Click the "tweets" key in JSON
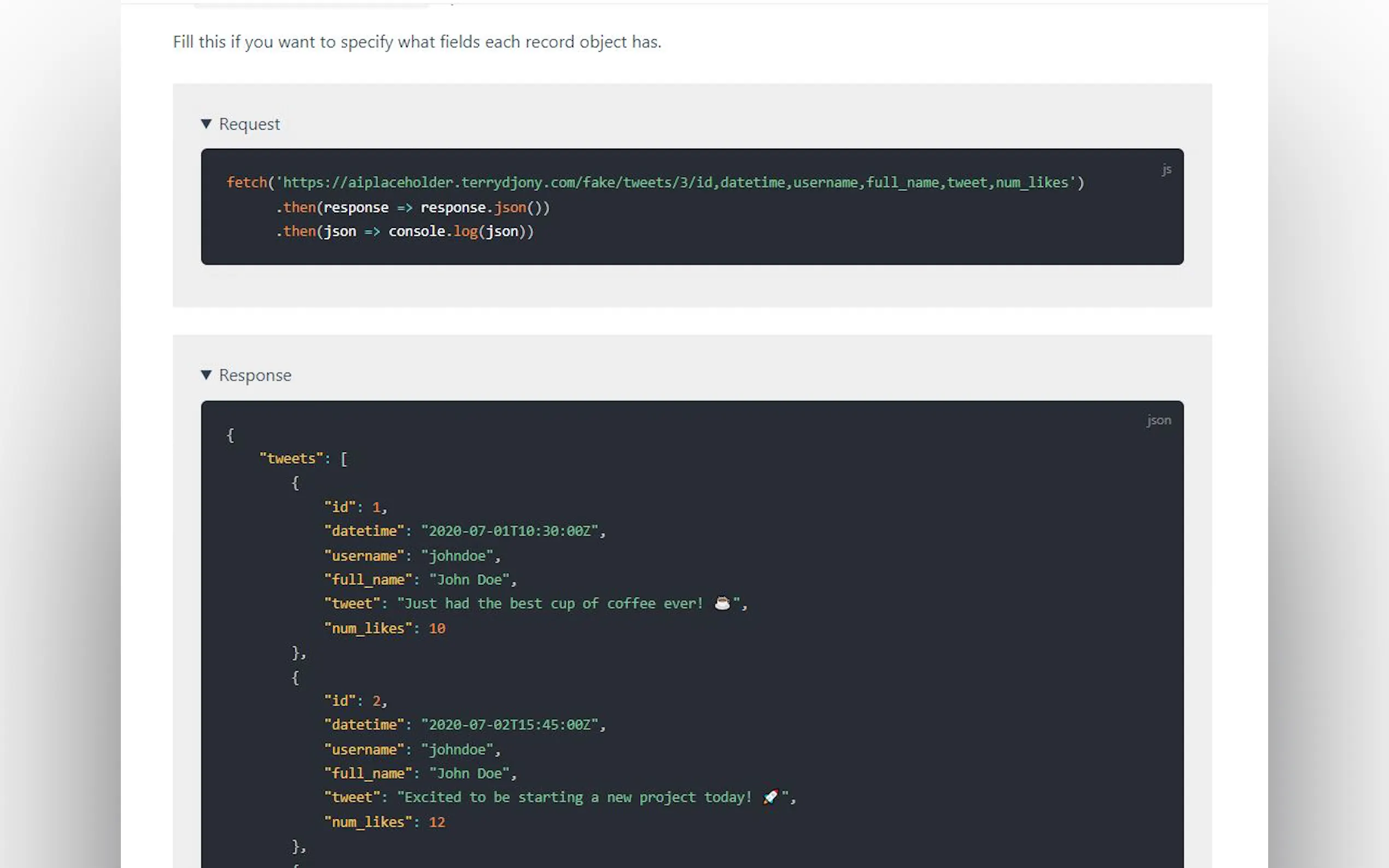1389x868 pixels. [291, 459]
